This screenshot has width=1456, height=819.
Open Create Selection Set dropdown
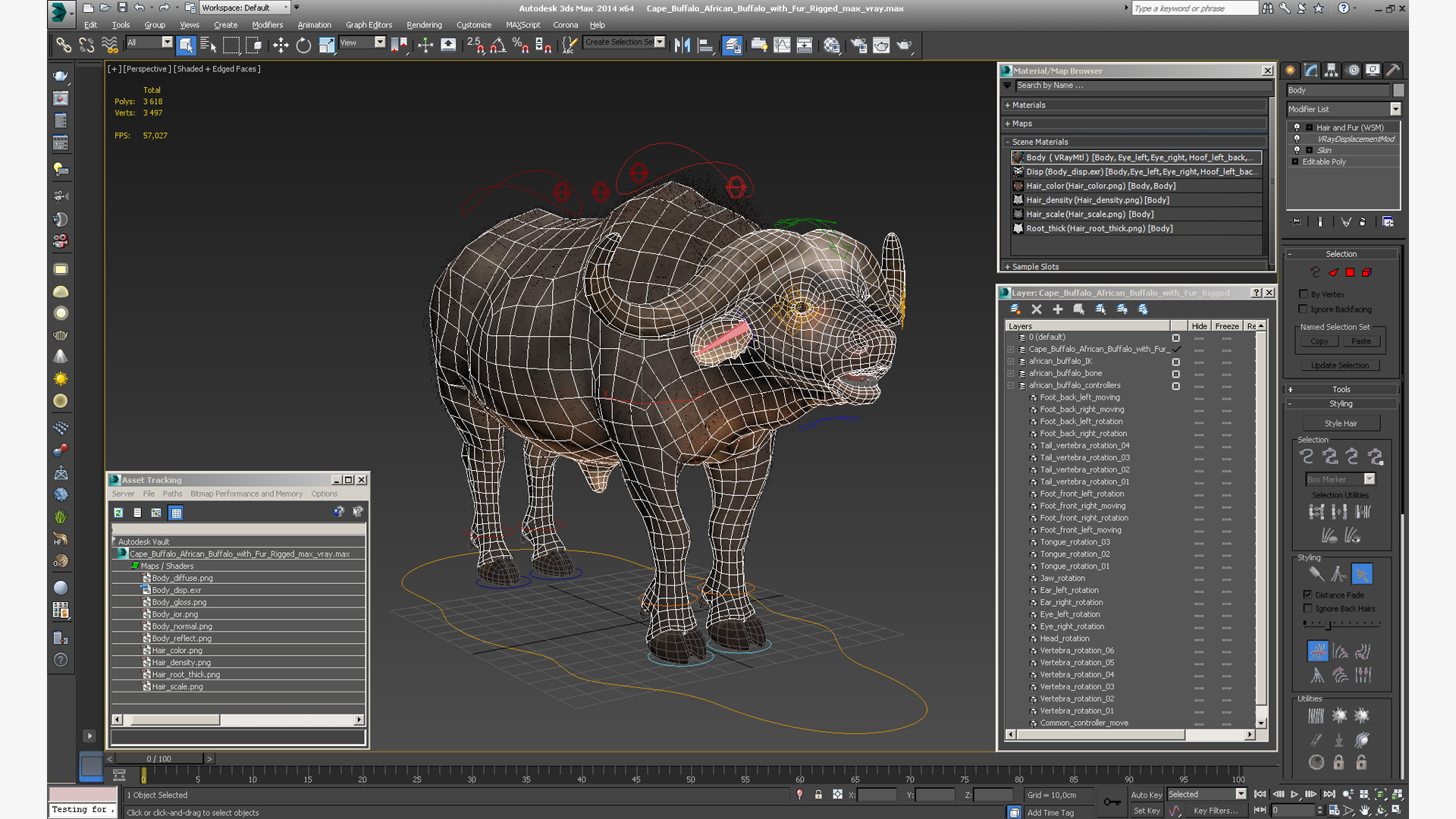pyautogui.click(x=660, y=42)
